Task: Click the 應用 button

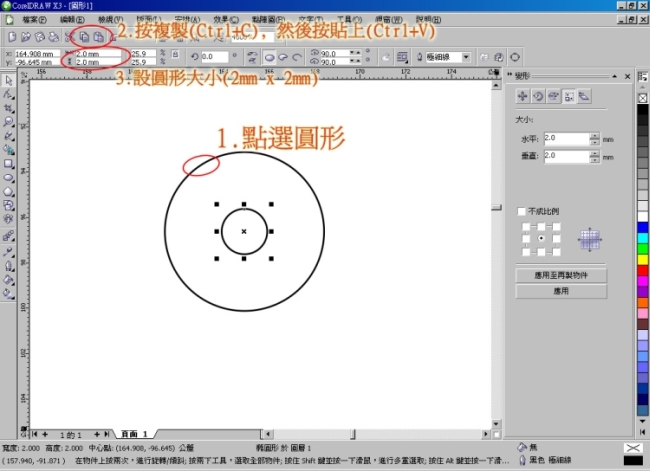Action: click(x=561, y=291)
